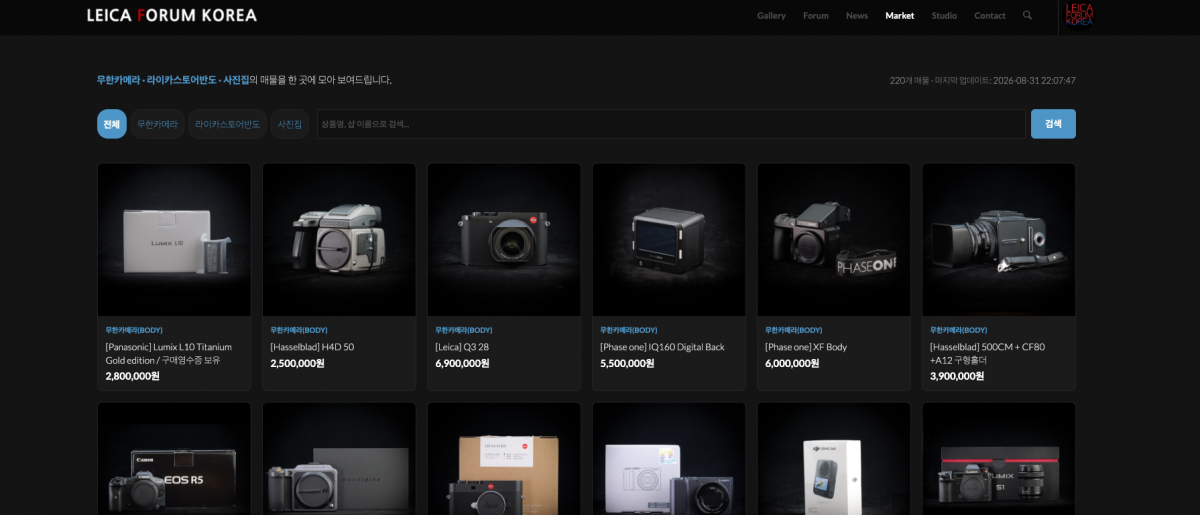Click the 220개 매물 update status text

tap(982, 81)
